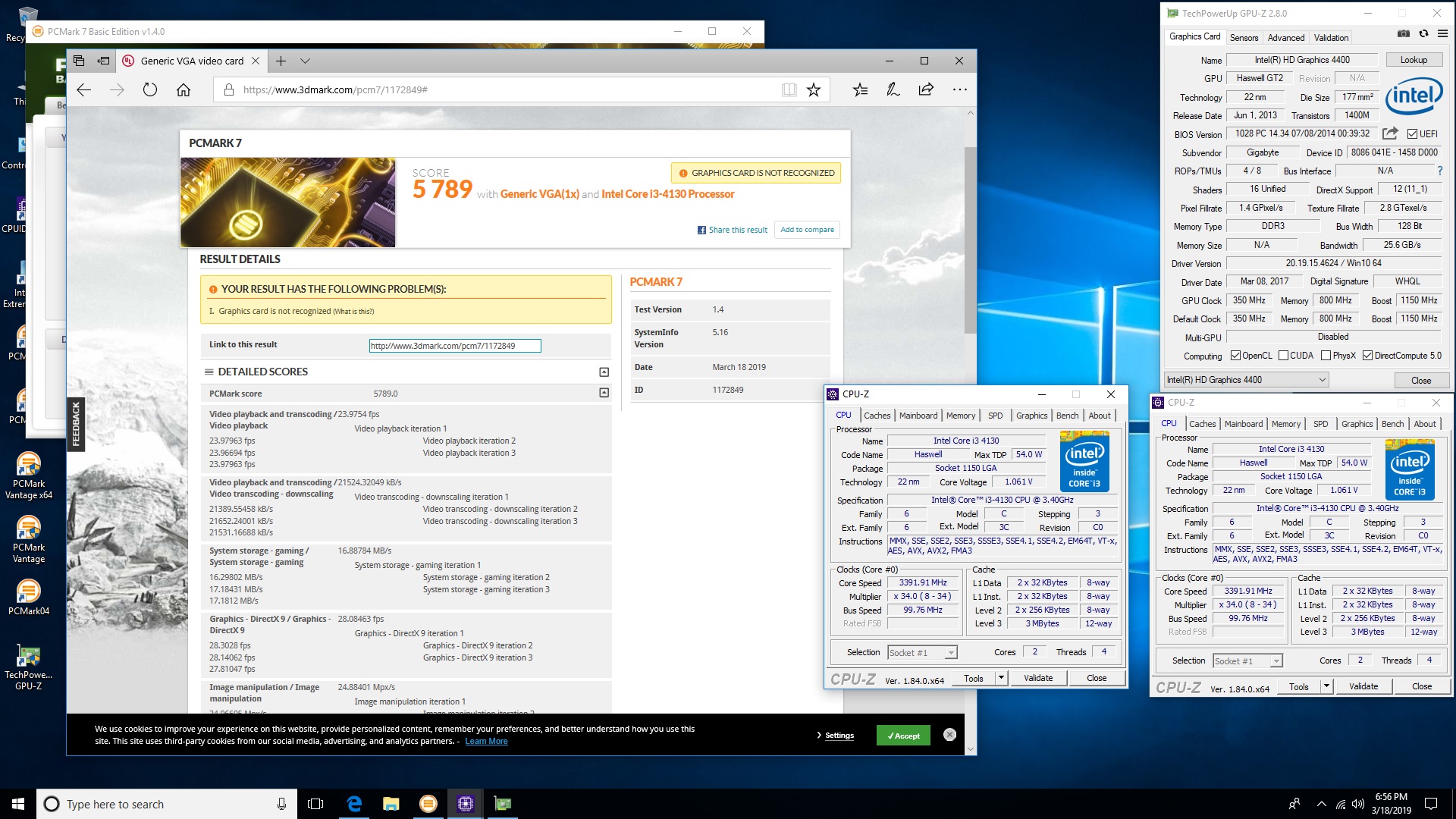Open Bench tab in front CPU-Z

tap(1067, 416)
